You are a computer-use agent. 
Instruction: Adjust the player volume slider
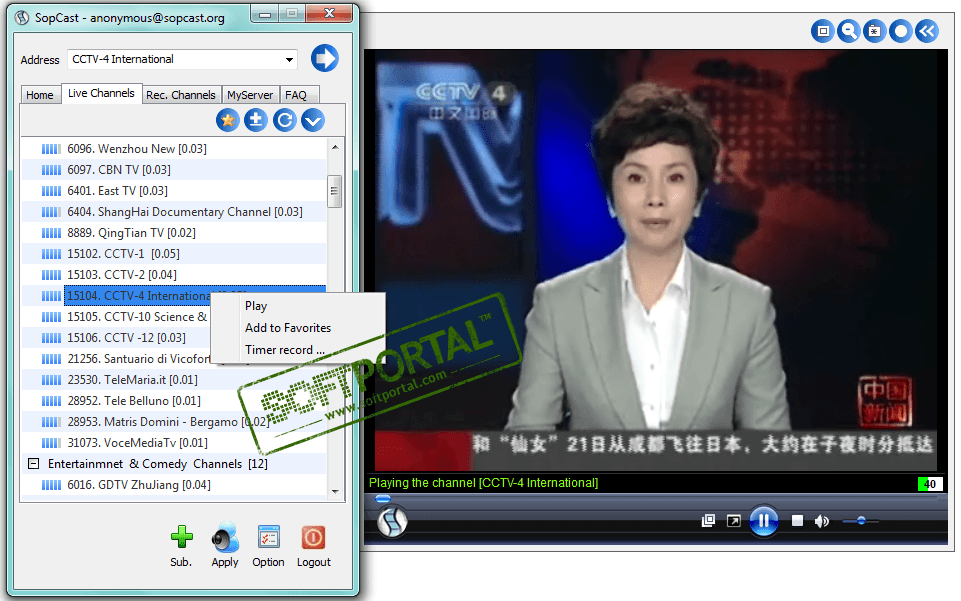860,521
